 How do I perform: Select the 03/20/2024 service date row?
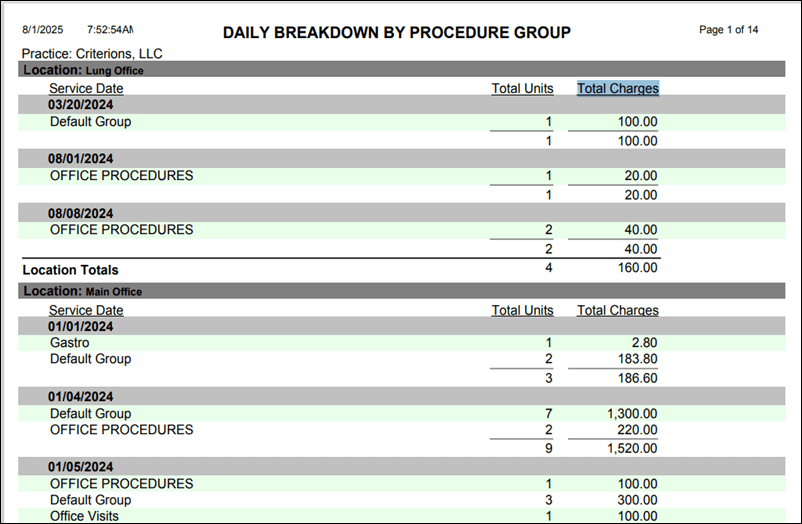(81, 105)
